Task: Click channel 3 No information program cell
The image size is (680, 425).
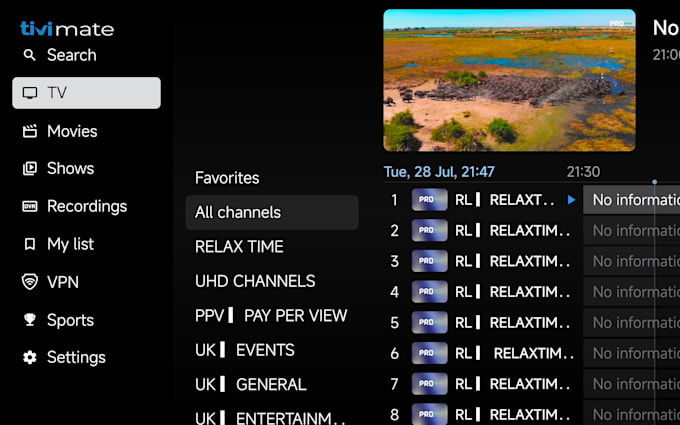Action: click(x=631, y=261)
